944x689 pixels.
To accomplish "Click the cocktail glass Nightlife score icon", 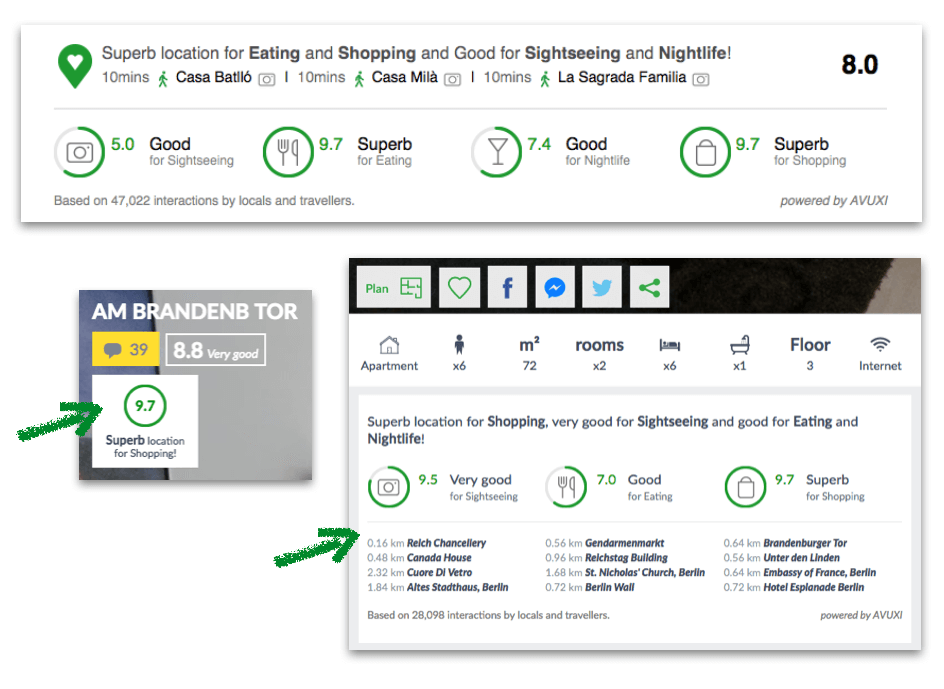I will tap(497, 152).
